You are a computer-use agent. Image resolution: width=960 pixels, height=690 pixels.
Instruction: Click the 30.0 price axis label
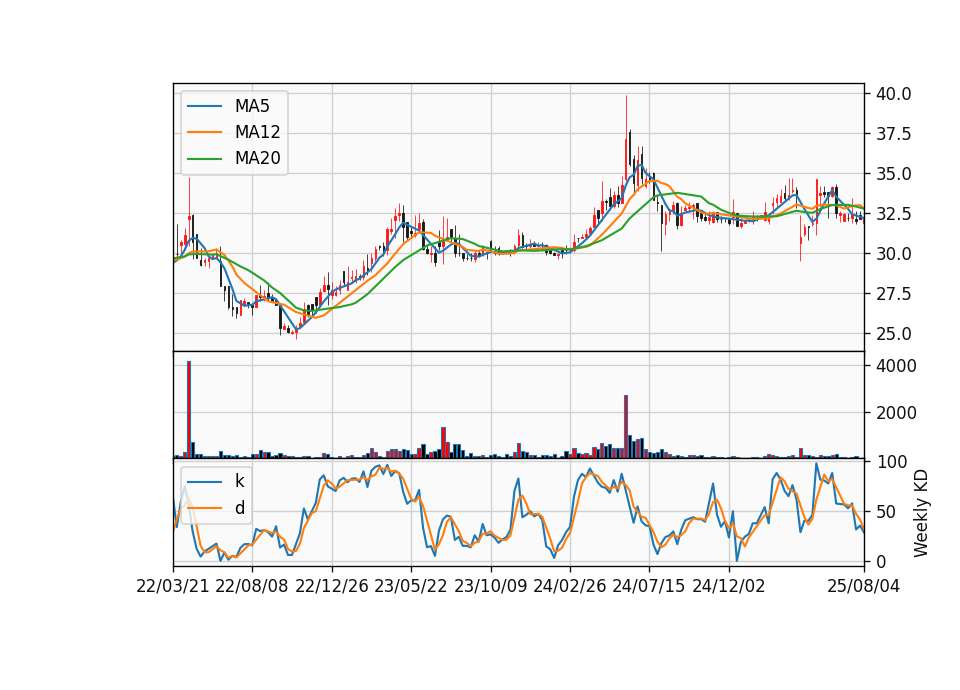coord(893,253)
